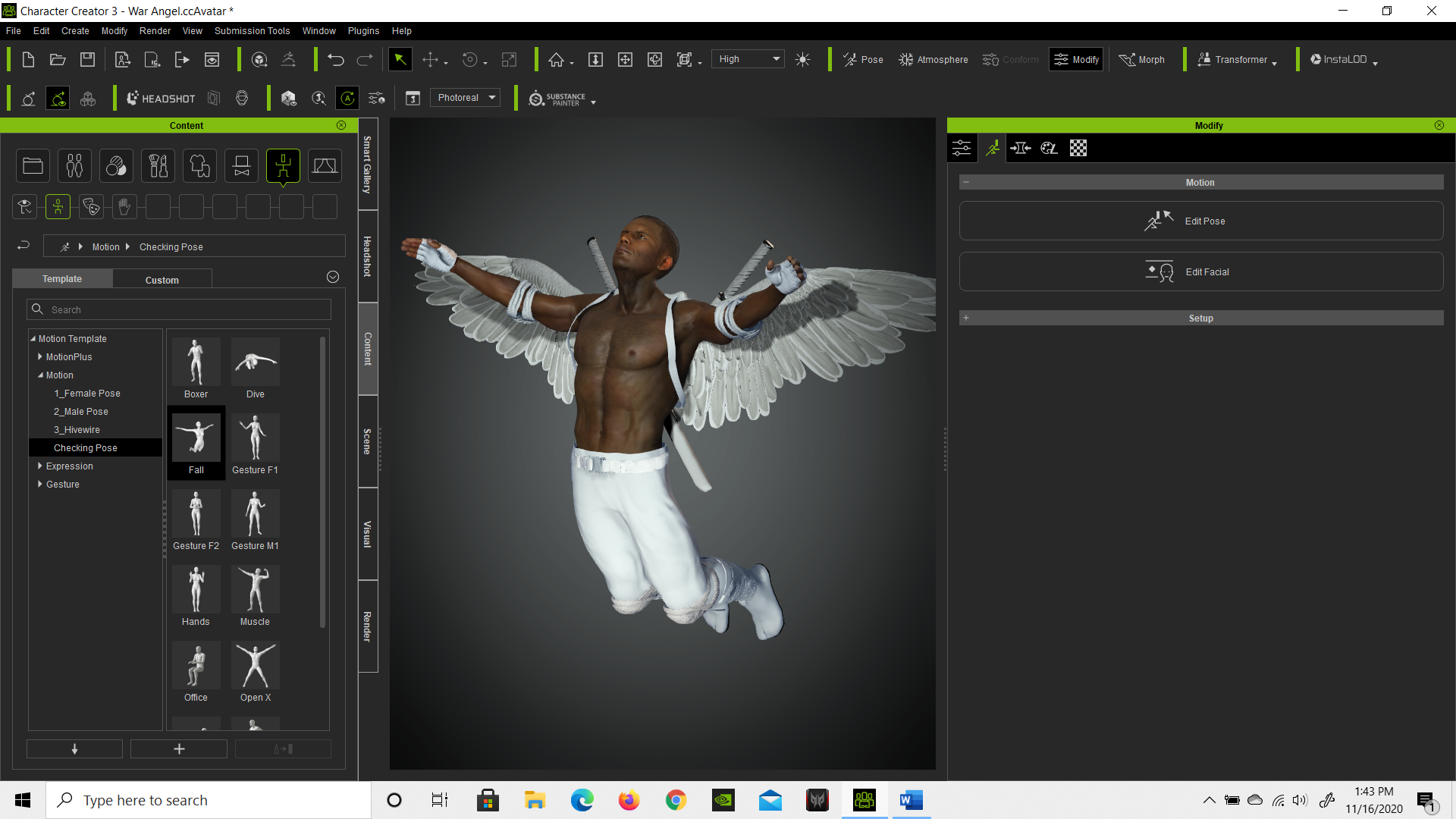Screen dimensions: 1456x819
Task: Click the content thumbnail list scrollbar
Action: [323, 482]
